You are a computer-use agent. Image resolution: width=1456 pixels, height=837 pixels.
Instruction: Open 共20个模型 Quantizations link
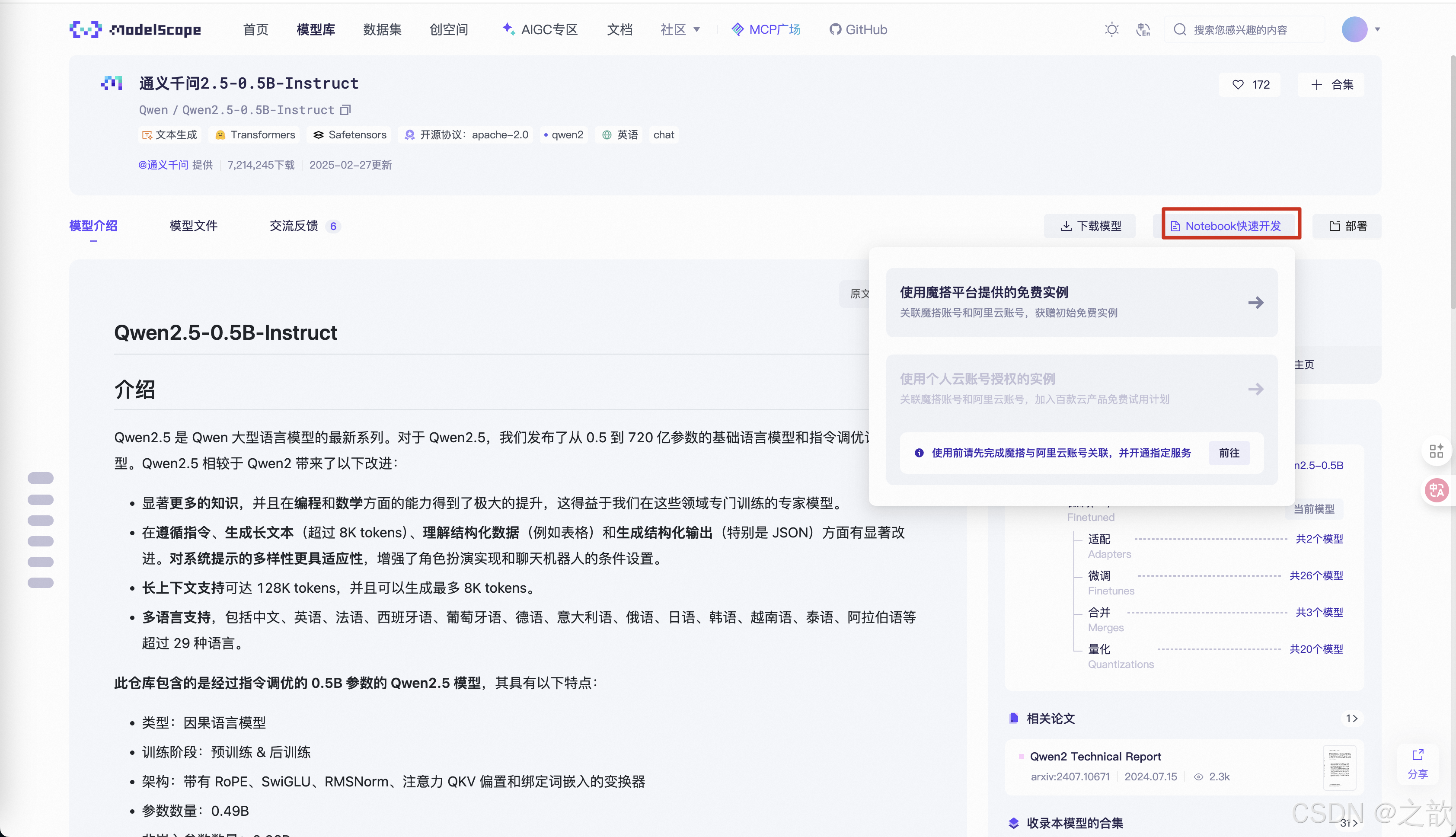(x=1316, y=649)
